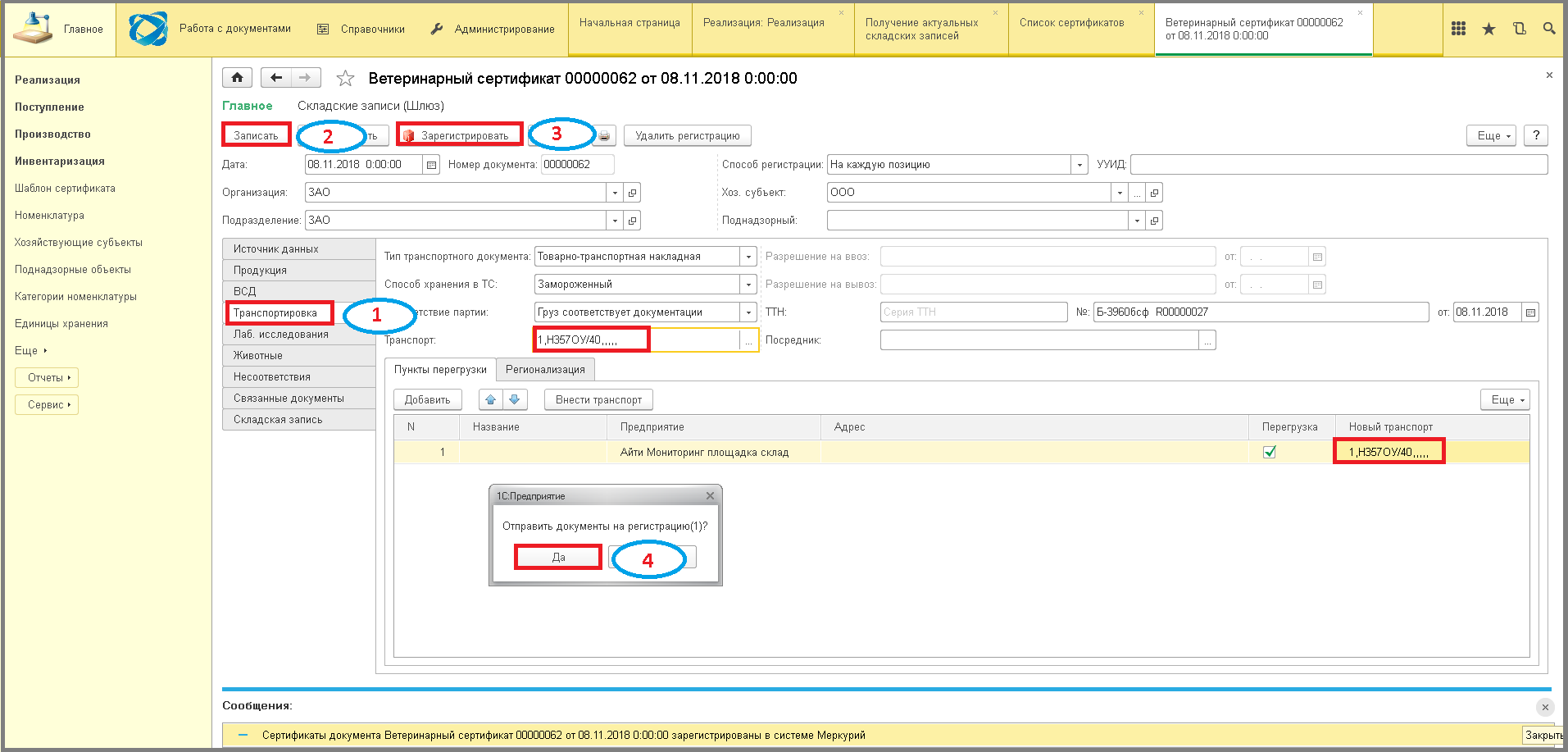Toggle Перегрузка checkbox in row 1
1568x752 pixels.
(x=1270, y=452)
